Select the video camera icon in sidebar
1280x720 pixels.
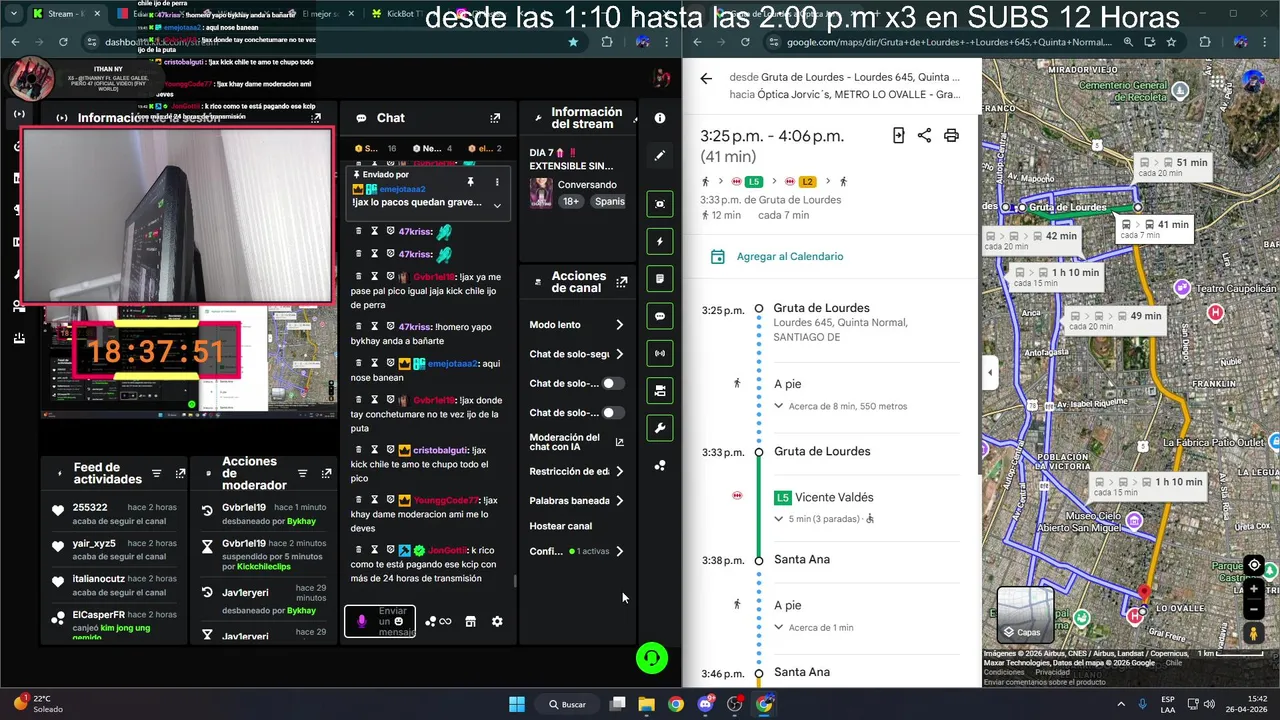[x=660, y=391]
